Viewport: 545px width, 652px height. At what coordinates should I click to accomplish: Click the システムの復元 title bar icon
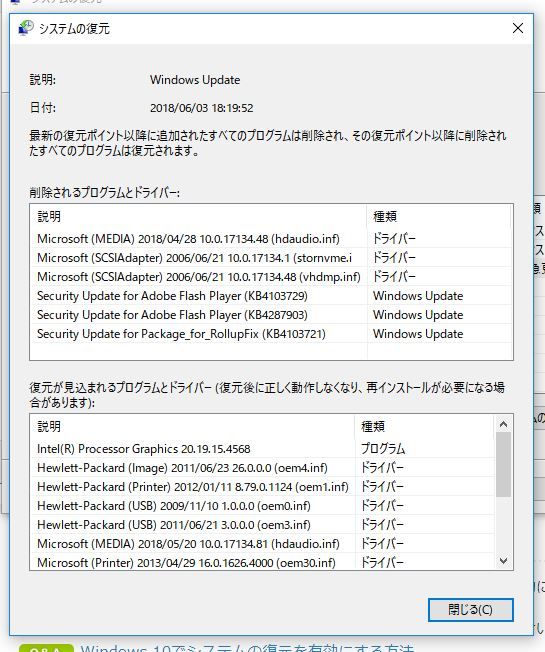[26, 28]
